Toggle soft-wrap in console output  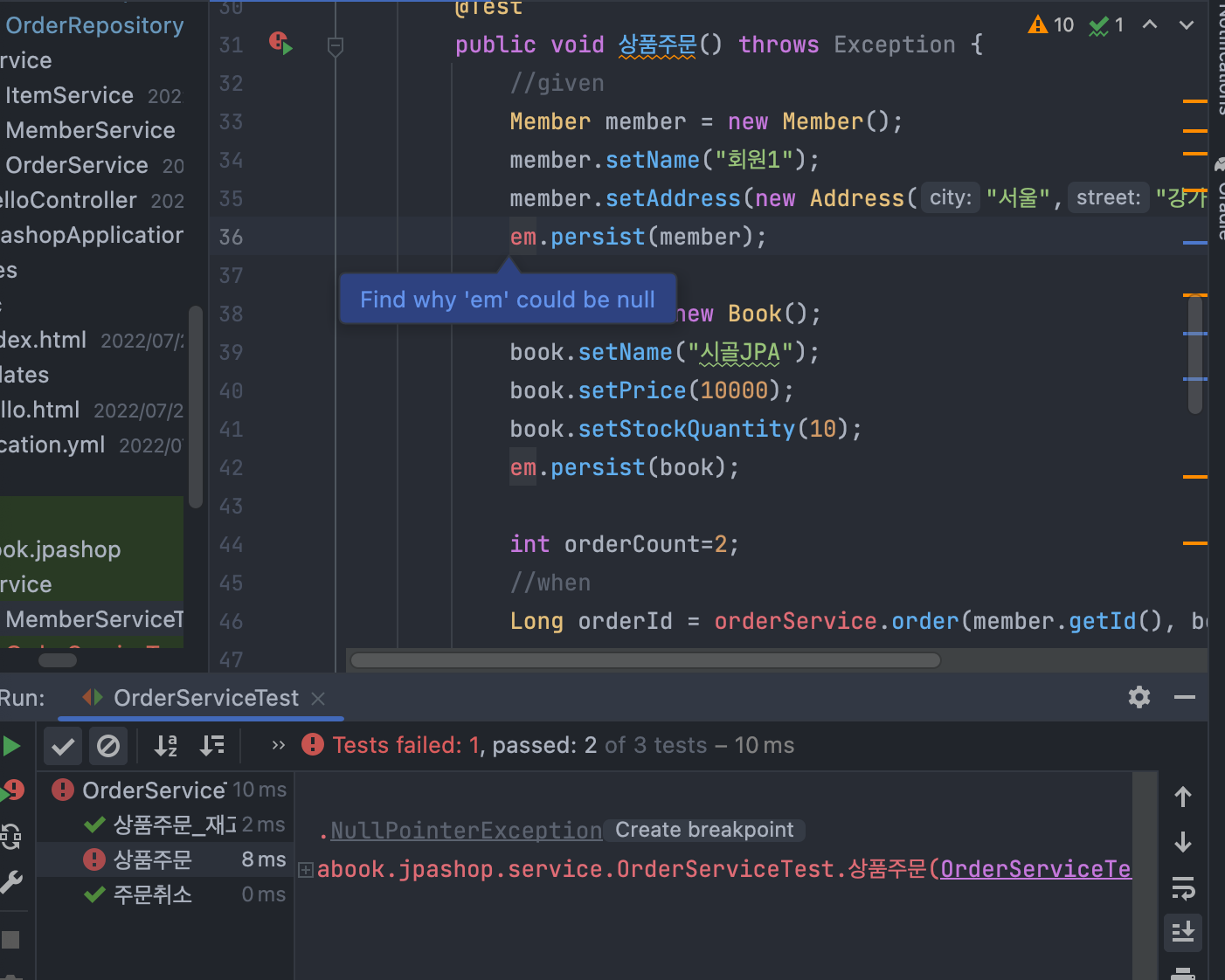tap(1183, 888)
